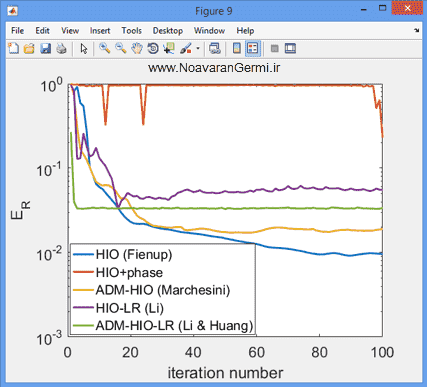This screenshot has width=427, height=387.
Task: Toggle the Brush/Select Data tool
Action: click(186, 49)
